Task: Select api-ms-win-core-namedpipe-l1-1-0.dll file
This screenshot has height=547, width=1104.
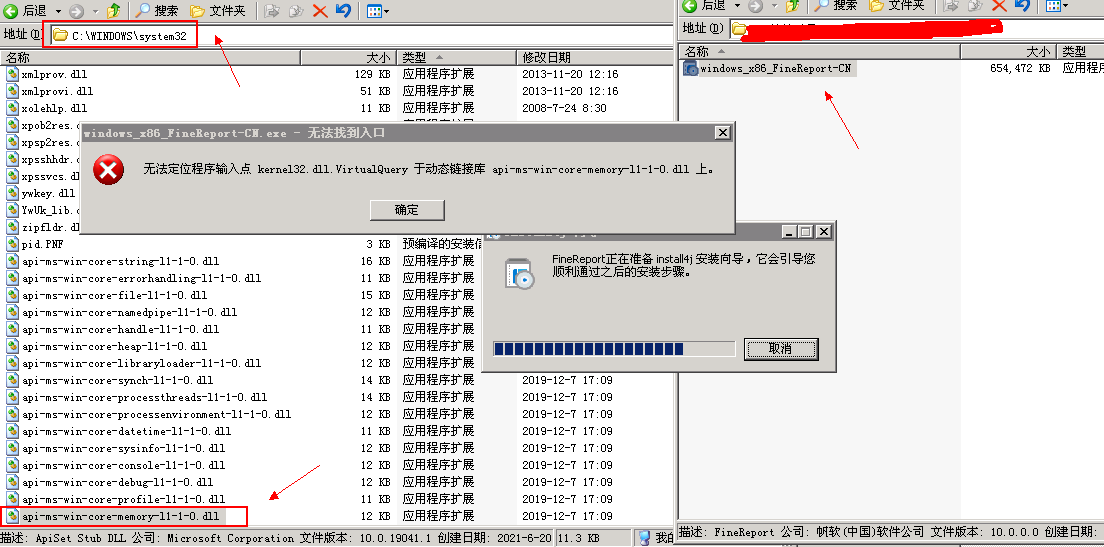Action: click(130, 313)
